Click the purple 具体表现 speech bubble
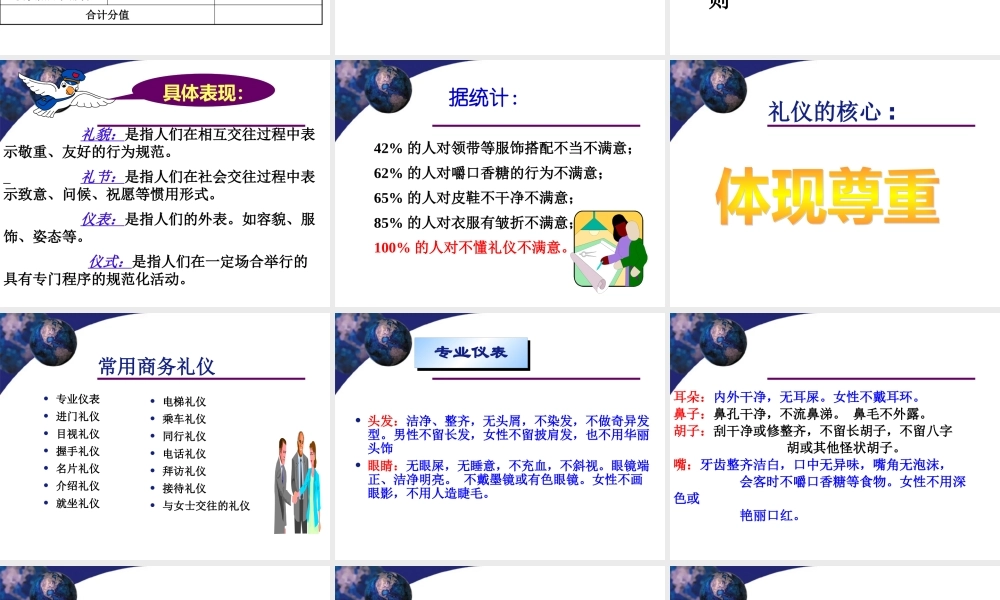 [x=203, y=92]
